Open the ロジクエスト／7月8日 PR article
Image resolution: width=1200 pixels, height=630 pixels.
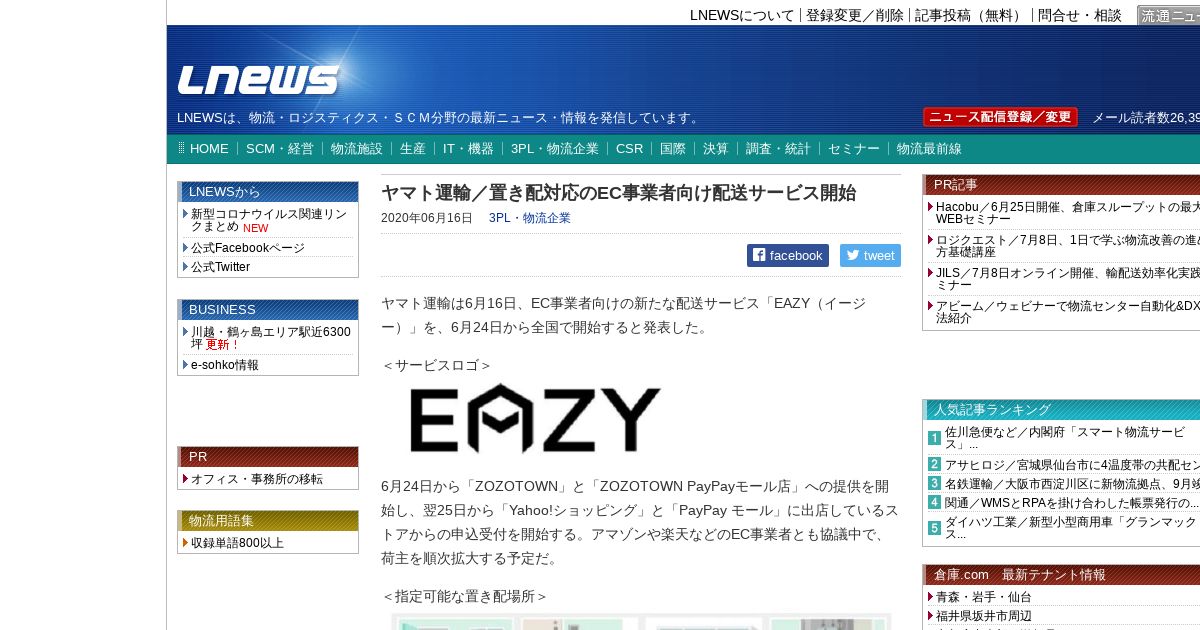tap(1067, 245)
